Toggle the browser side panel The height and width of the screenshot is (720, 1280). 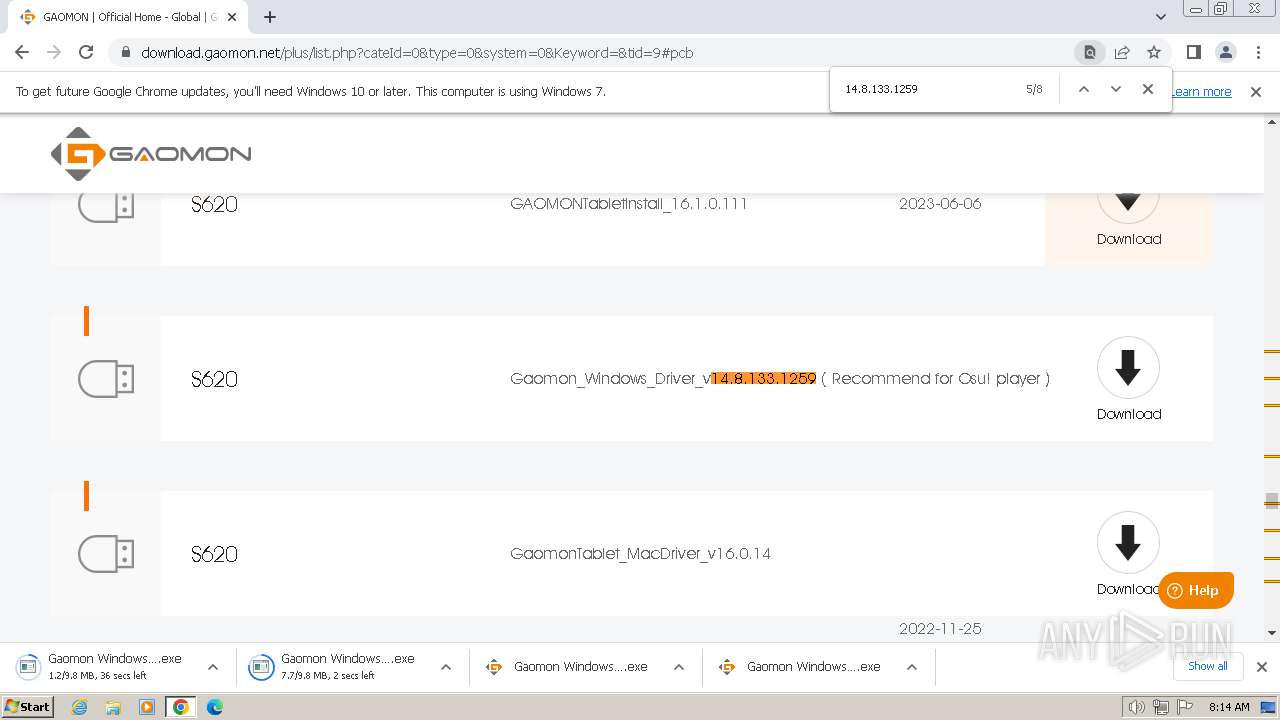point(1193,52)
